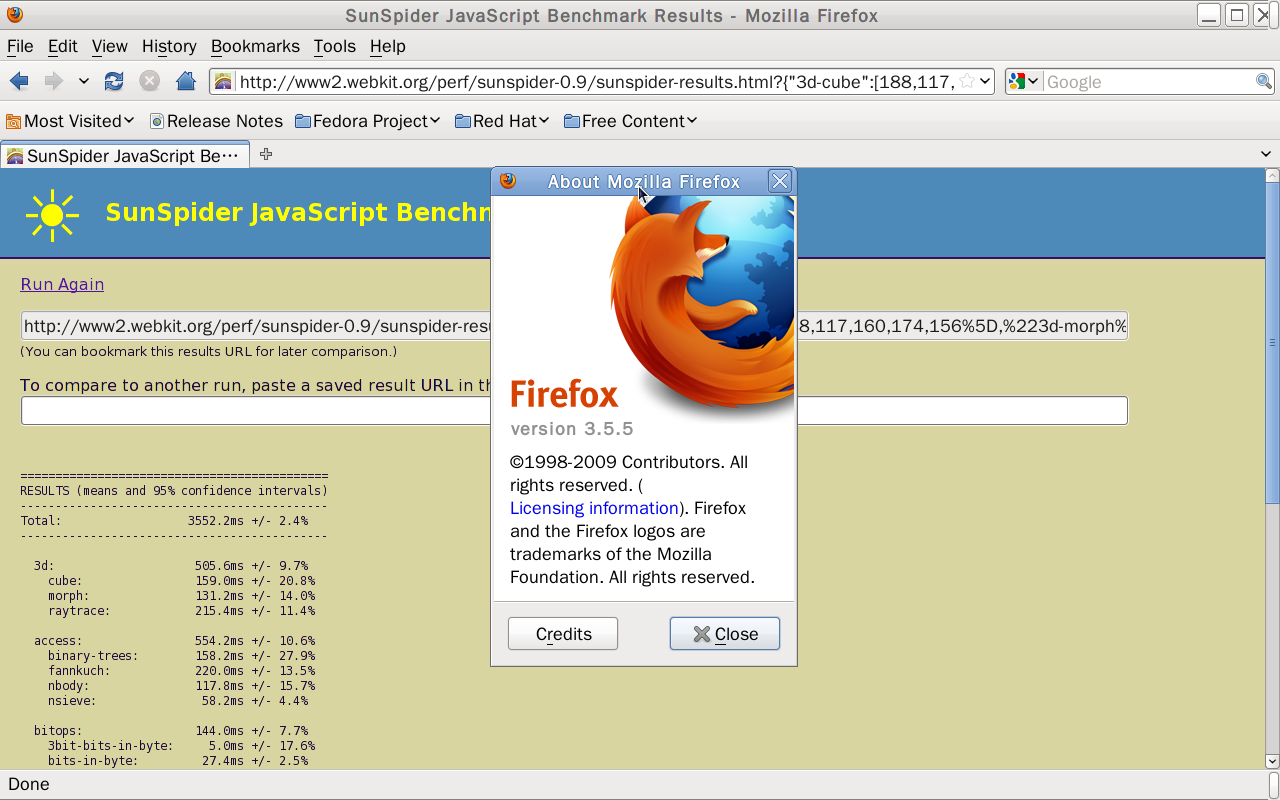Open the Edit menu
This screenshot has height=800, width=1280.
coord(62,46)
